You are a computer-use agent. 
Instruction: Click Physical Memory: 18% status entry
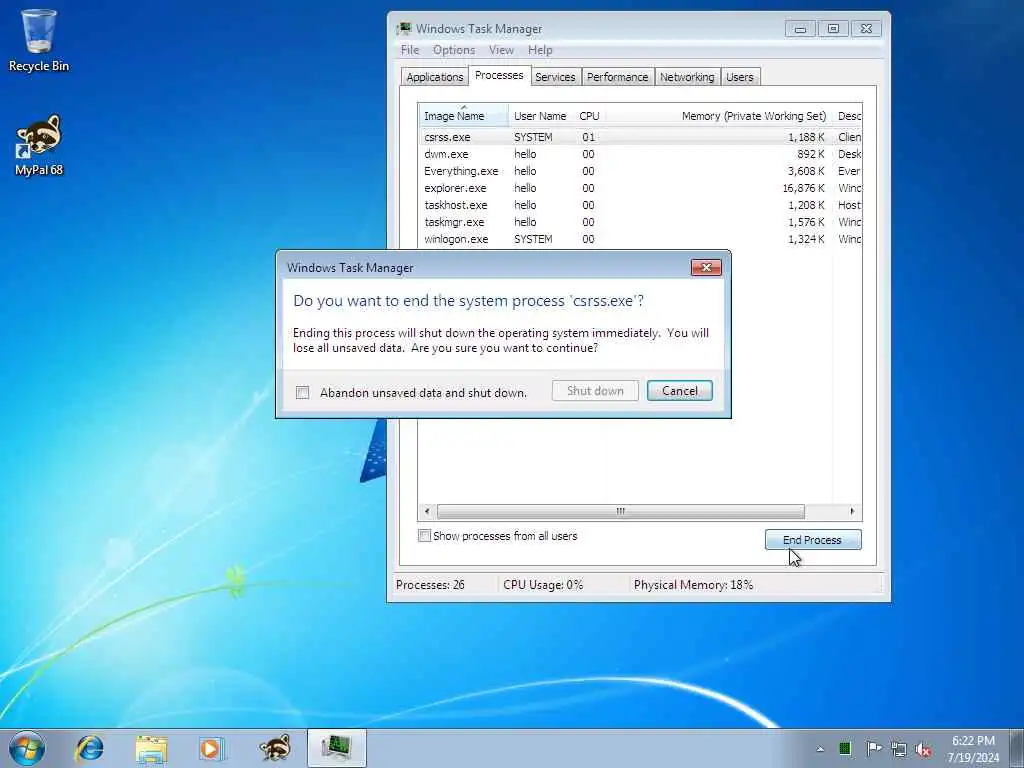[x=693, y=585]
